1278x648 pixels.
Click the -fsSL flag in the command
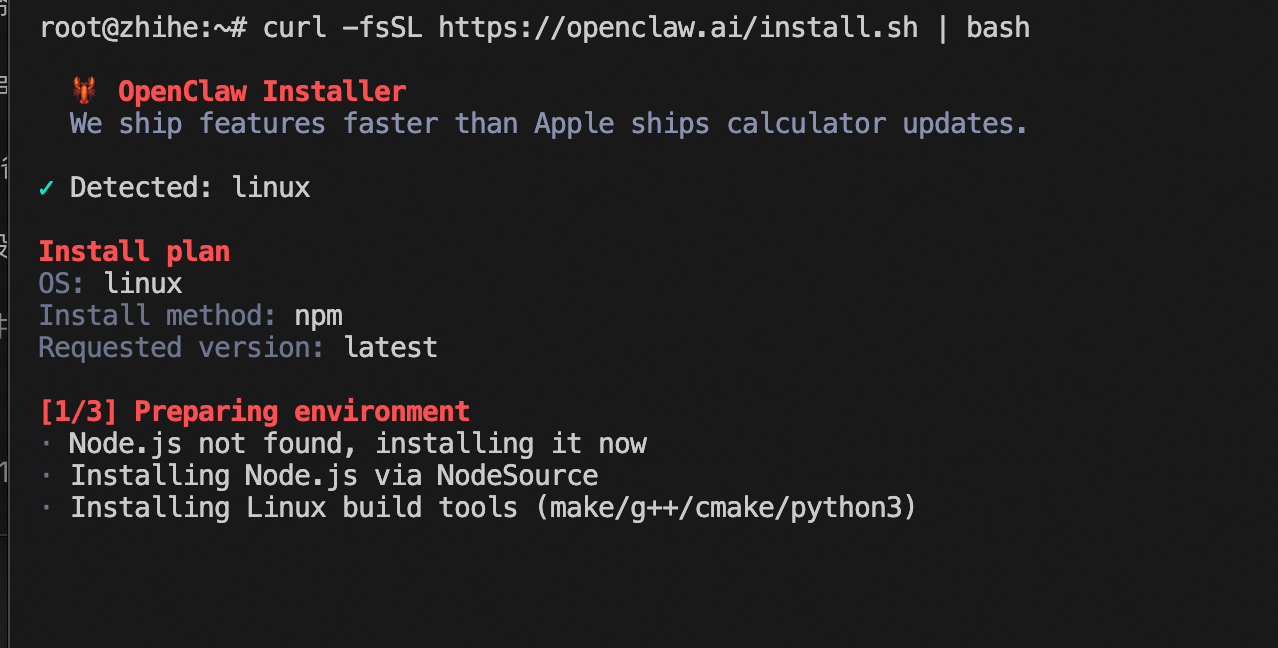383,27
